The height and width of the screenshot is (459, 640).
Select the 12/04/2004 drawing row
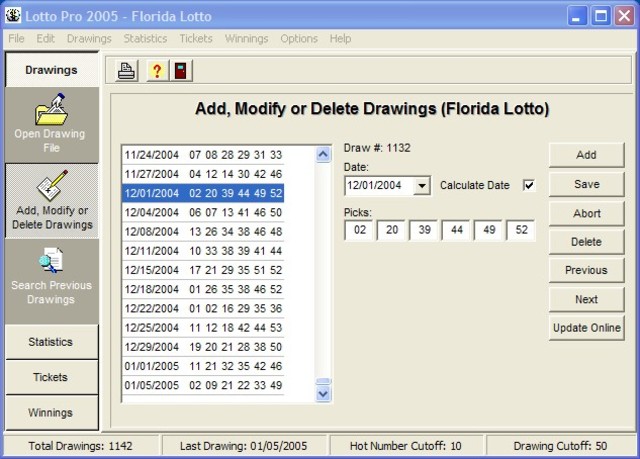coord(203,213)
